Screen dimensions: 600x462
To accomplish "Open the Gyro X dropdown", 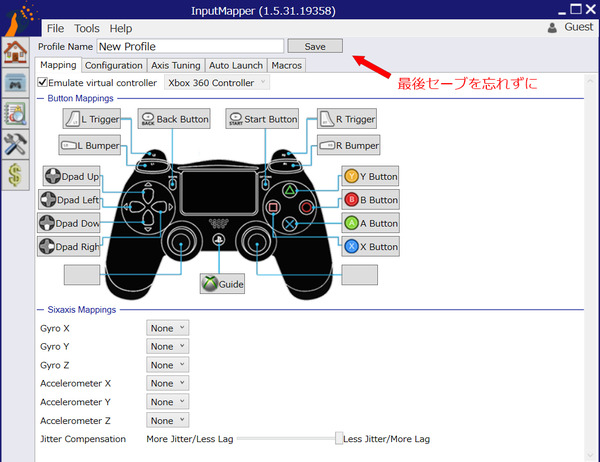I will [x=168, y=328].
